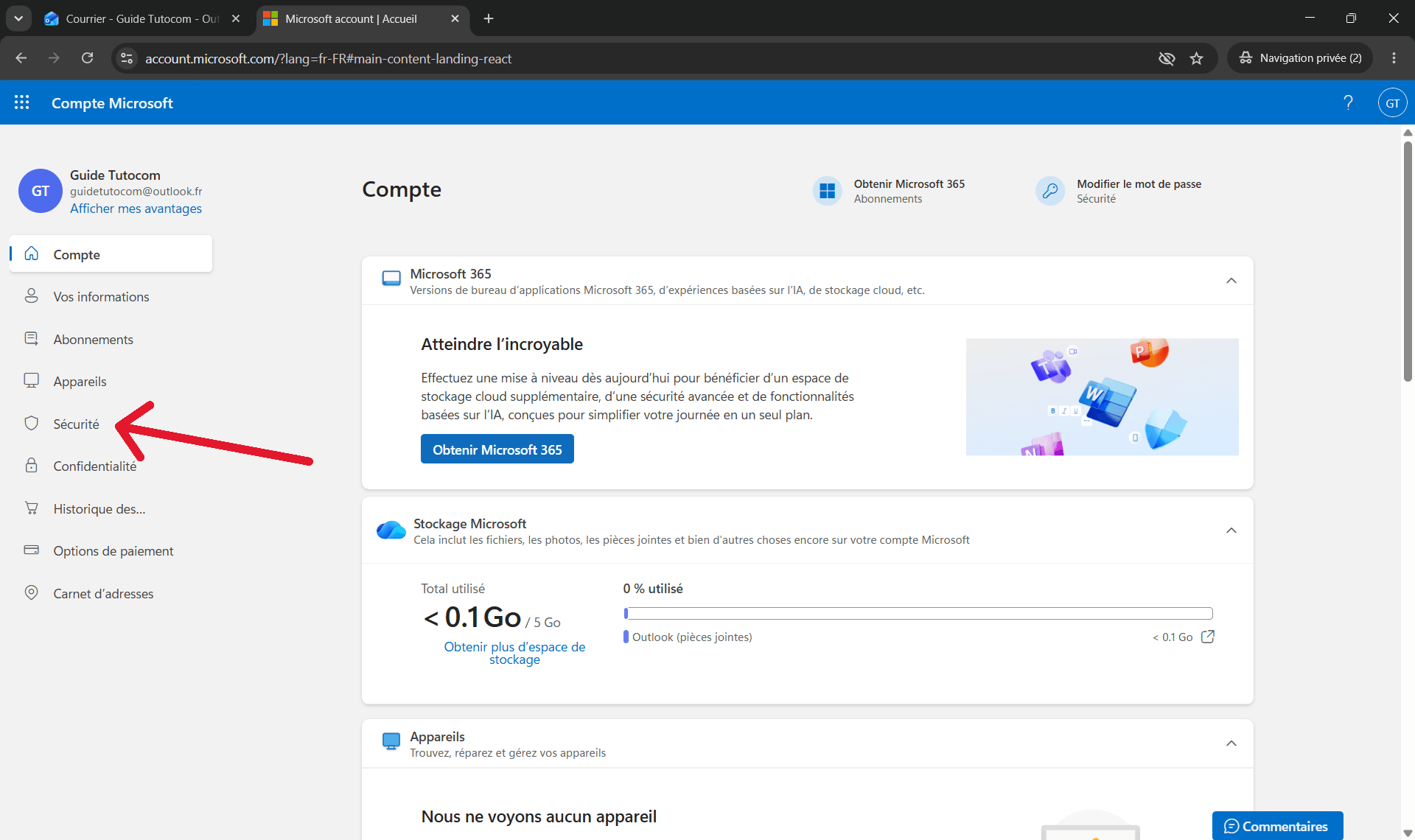
Task: Click the Navigation privée (2) indicator
Action: pos(1300,58)
